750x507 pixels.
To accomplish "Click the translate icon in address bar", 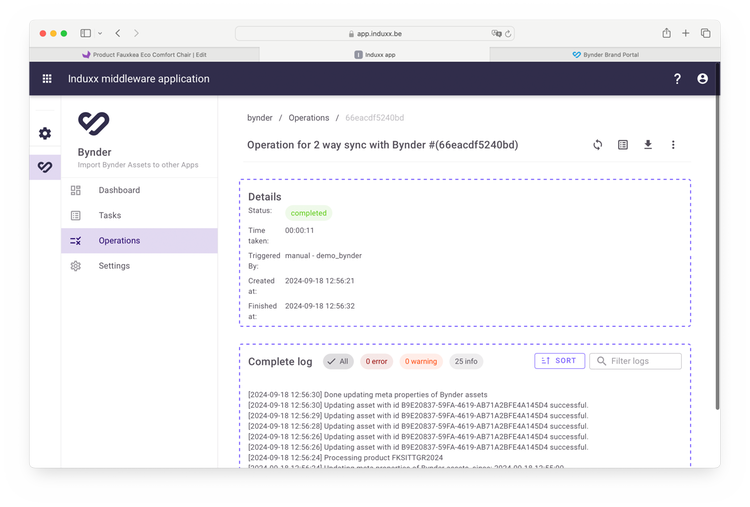I will click(496, 33).
